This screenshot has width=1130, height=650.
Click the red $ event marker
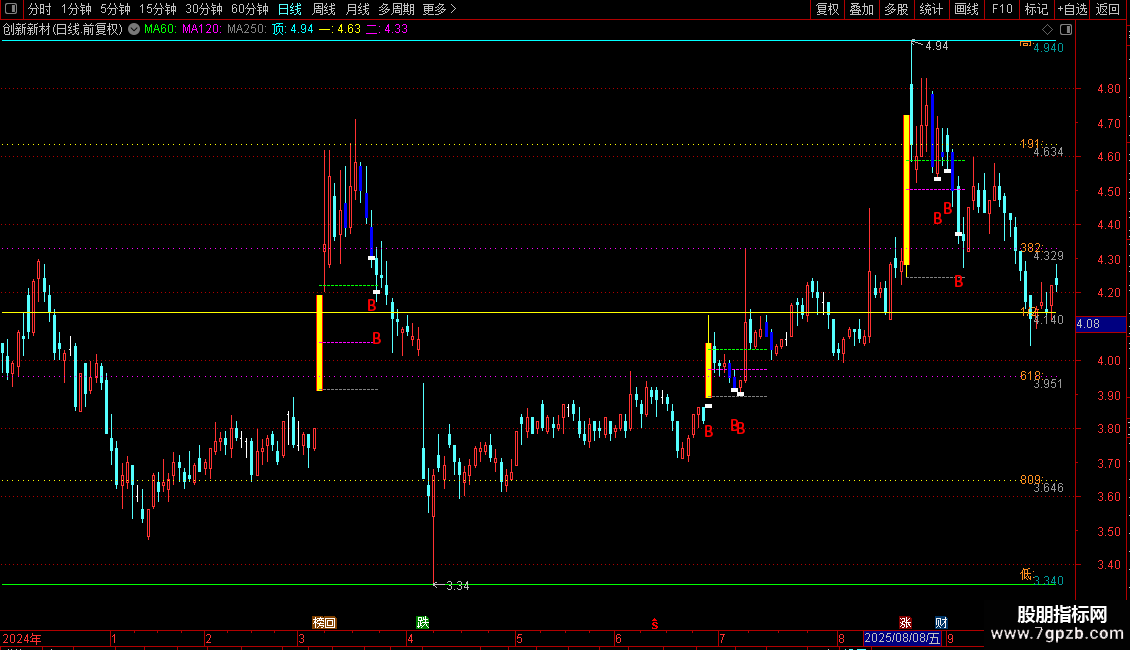[x=654, y=624]
